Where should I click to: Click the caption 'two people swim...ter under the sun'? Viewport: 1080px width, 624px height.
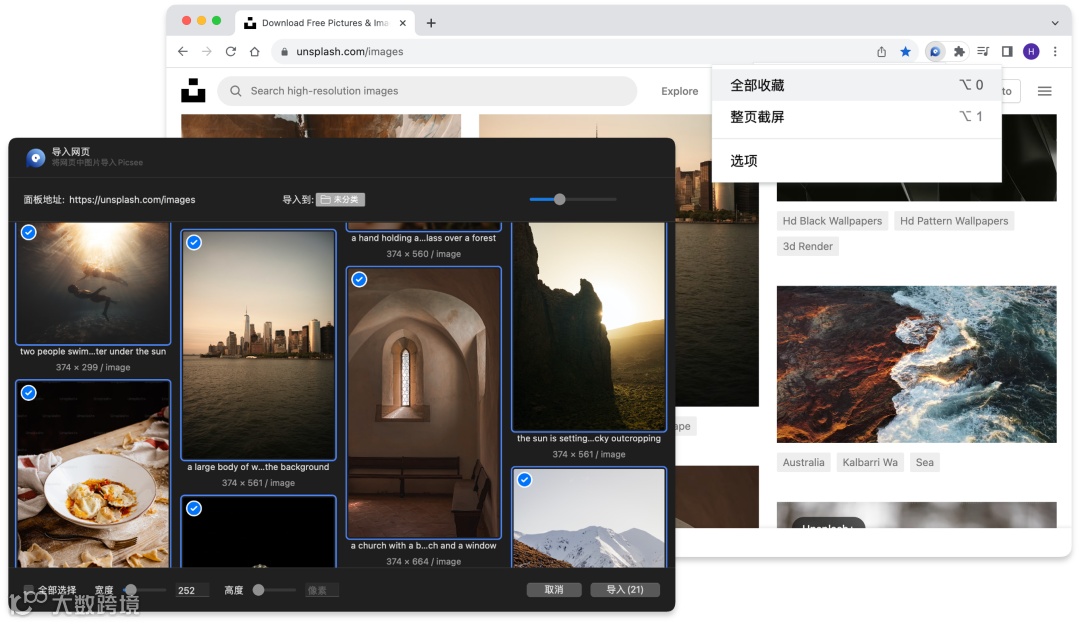coord(93,351)
